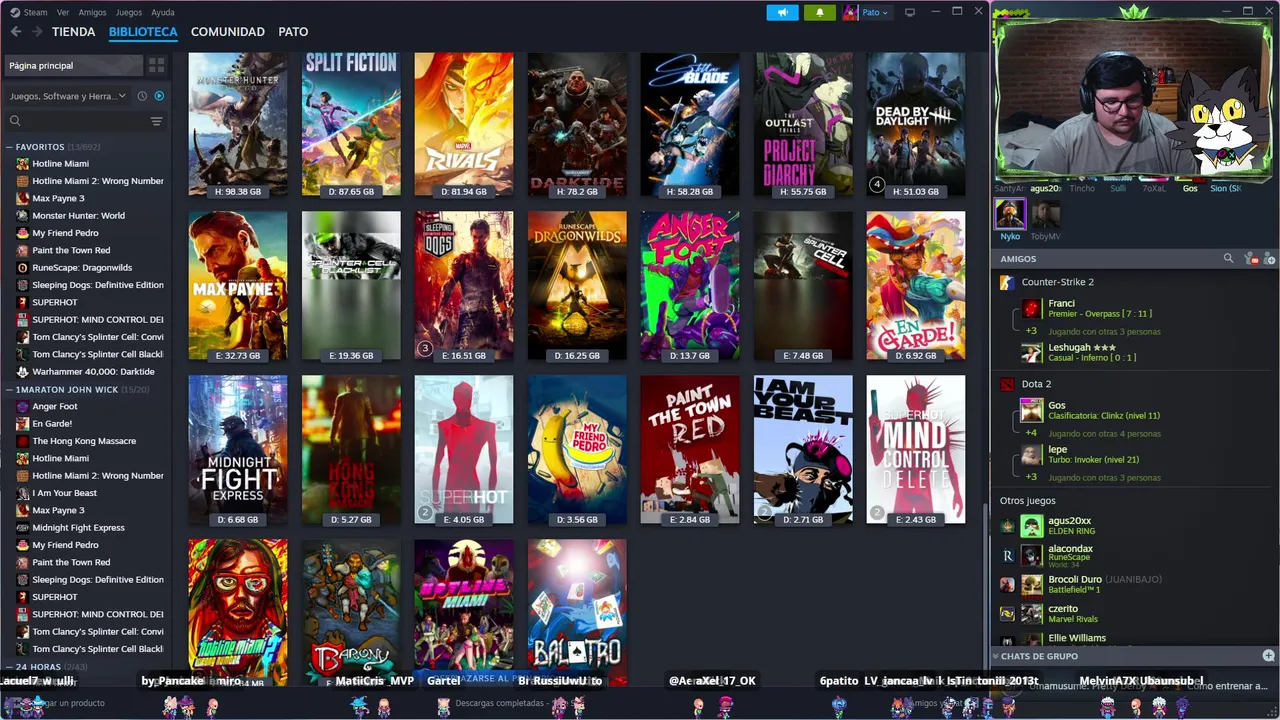The image size is (1280, 720).
Task: Open Leshugah's avatar in friends list
Action: 1031,352
